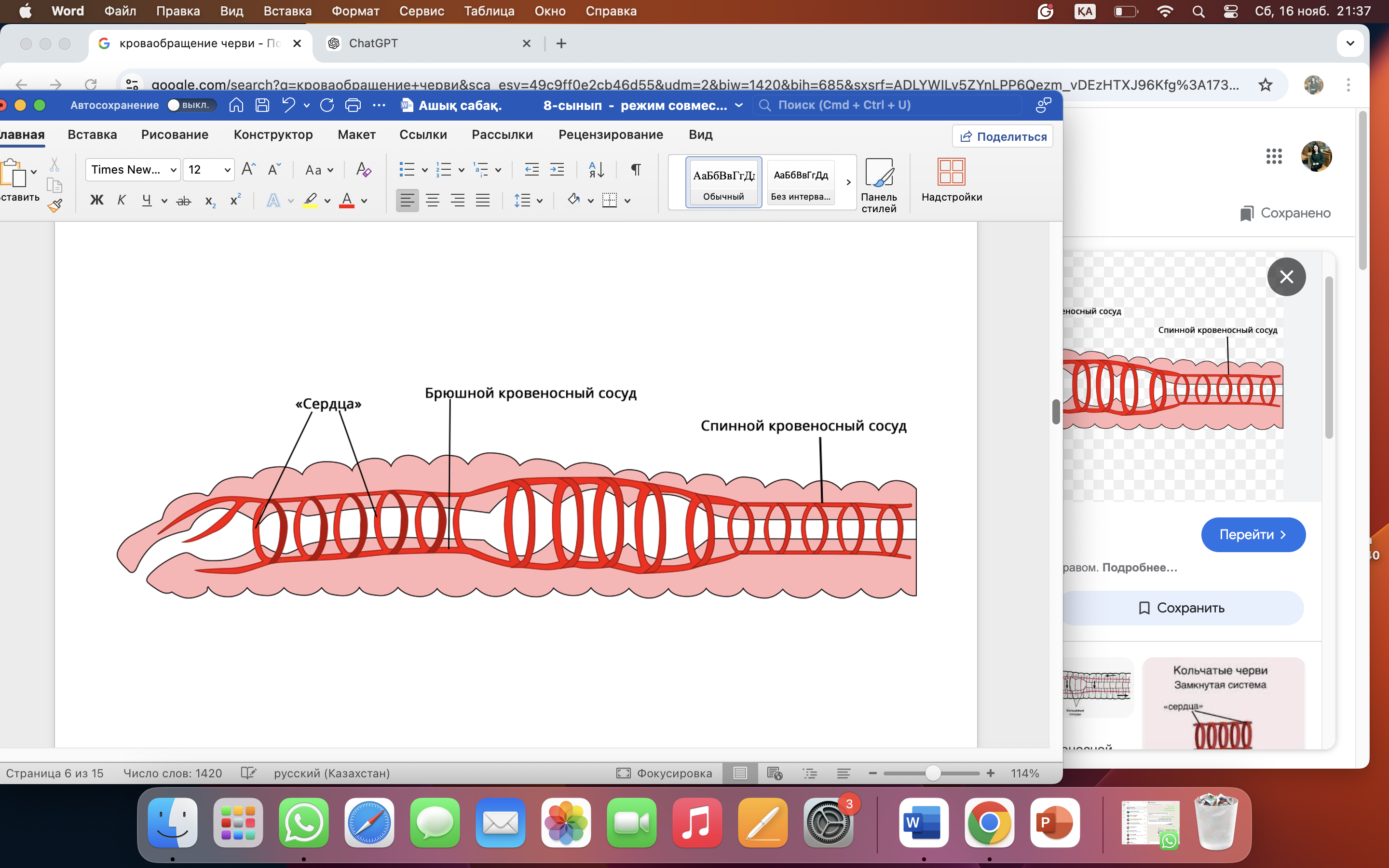
Task: Switch to the Рецензирование ribbon tab
Action: [610, 135]
